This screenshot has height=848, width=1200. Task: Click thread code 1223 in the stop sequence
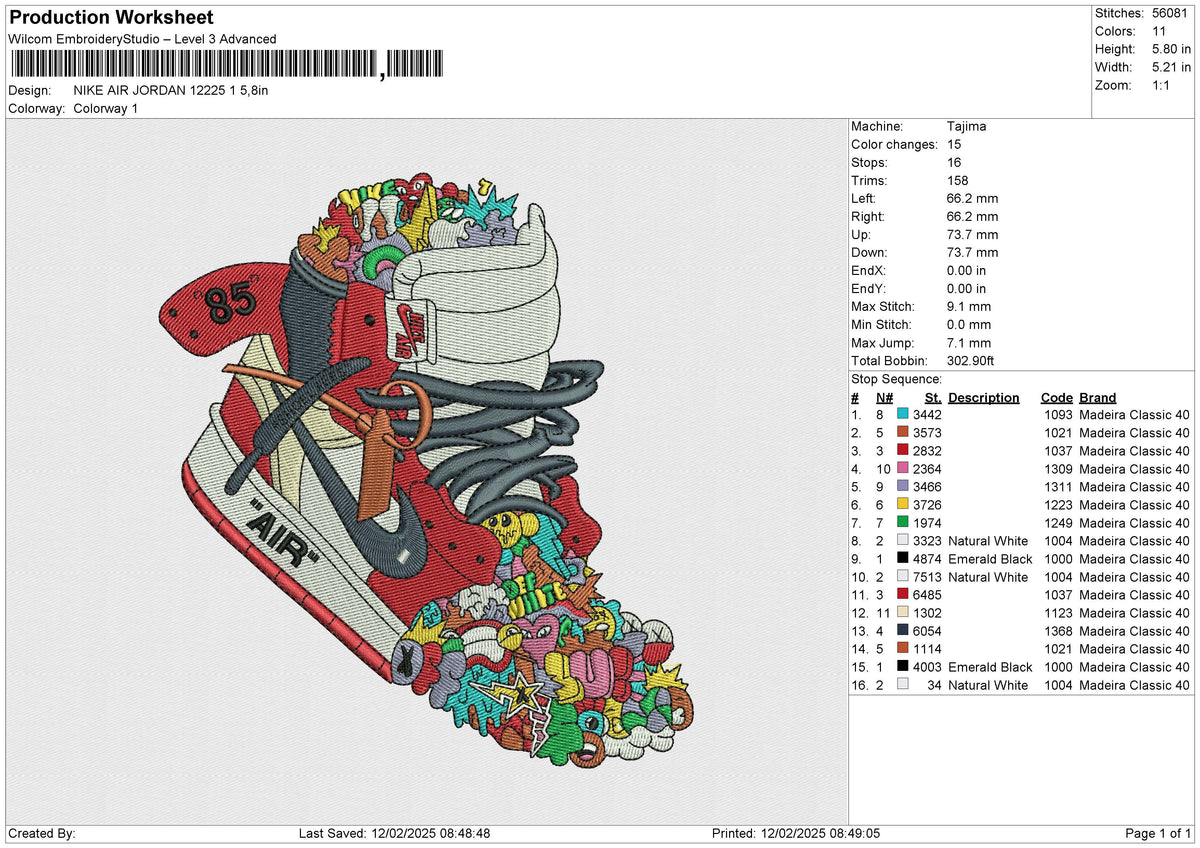coord(1057,504)
